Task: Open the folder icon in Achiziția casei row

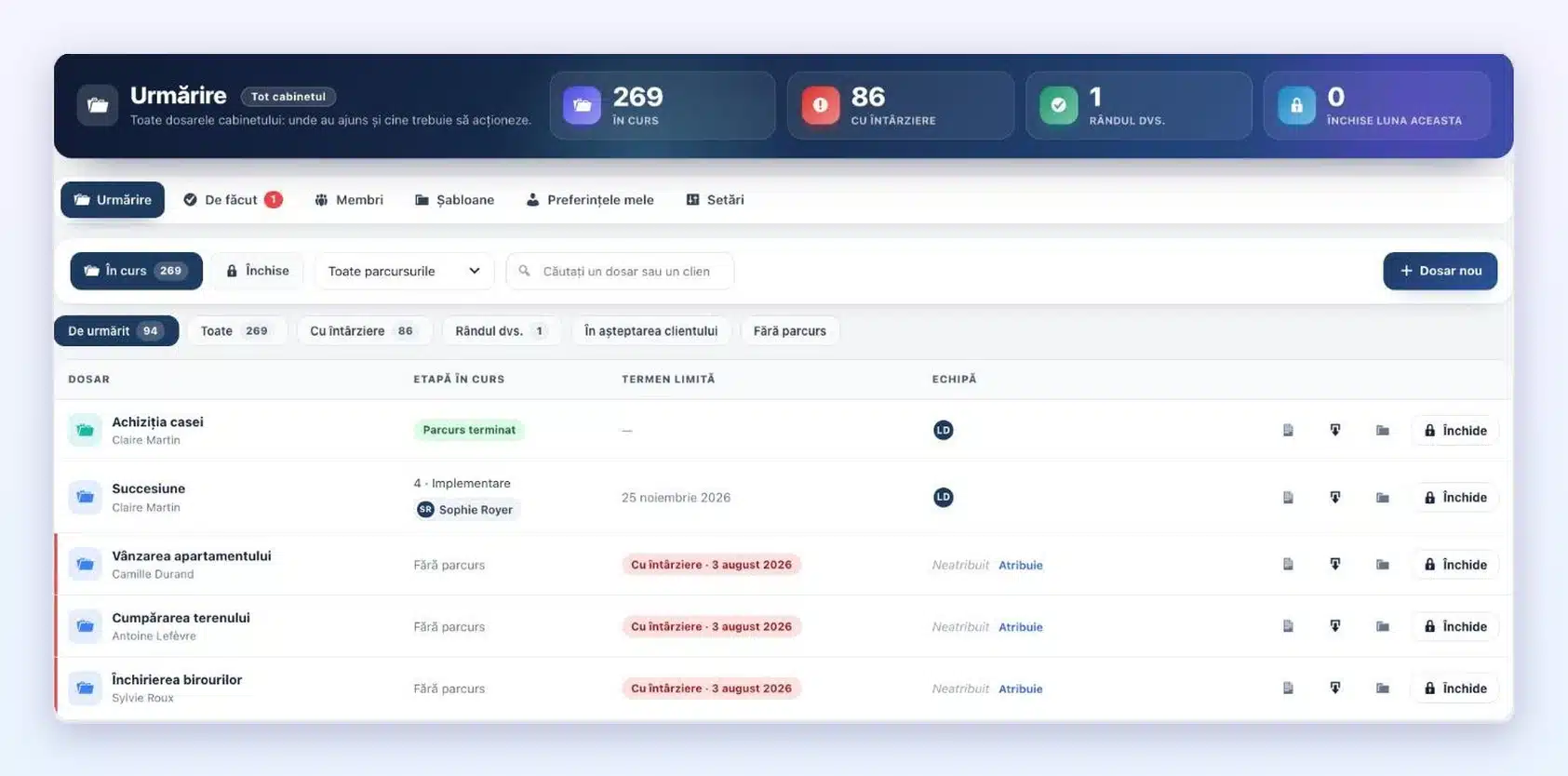Action: (x=1383, y=430)
